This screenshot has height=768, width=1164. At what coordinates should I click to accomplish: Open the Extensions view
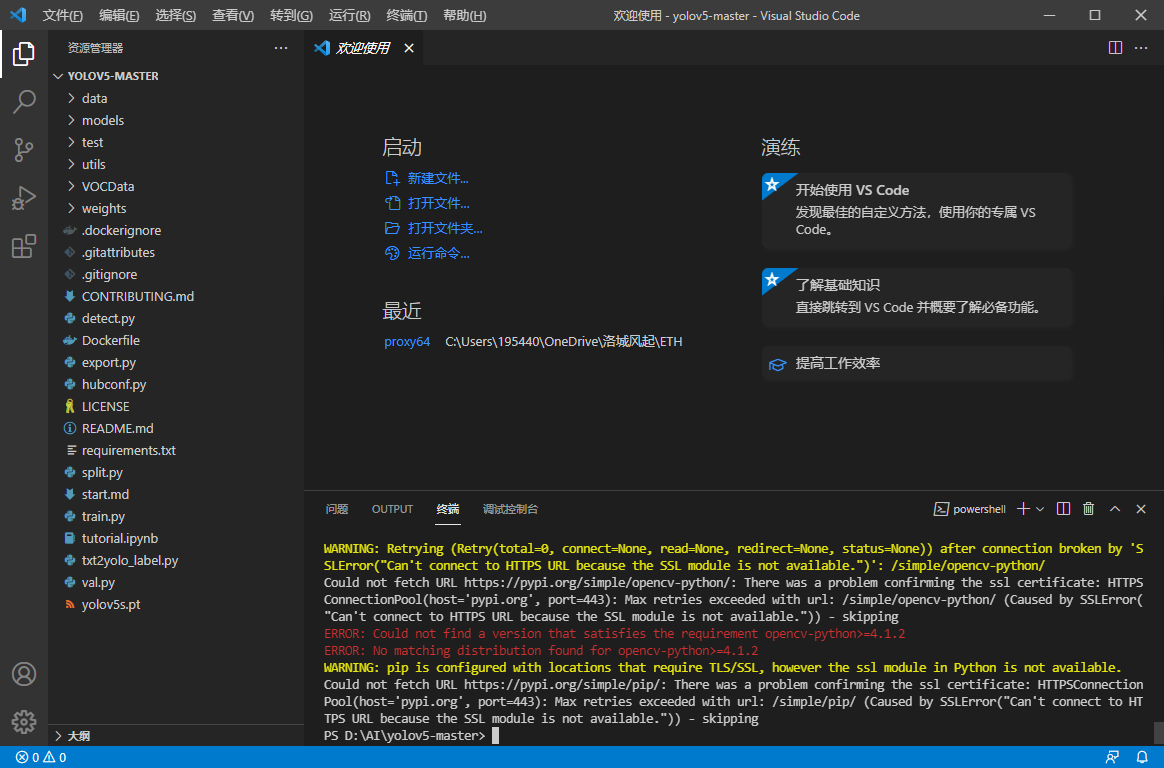pyautogui.click(x=24, y=246)
